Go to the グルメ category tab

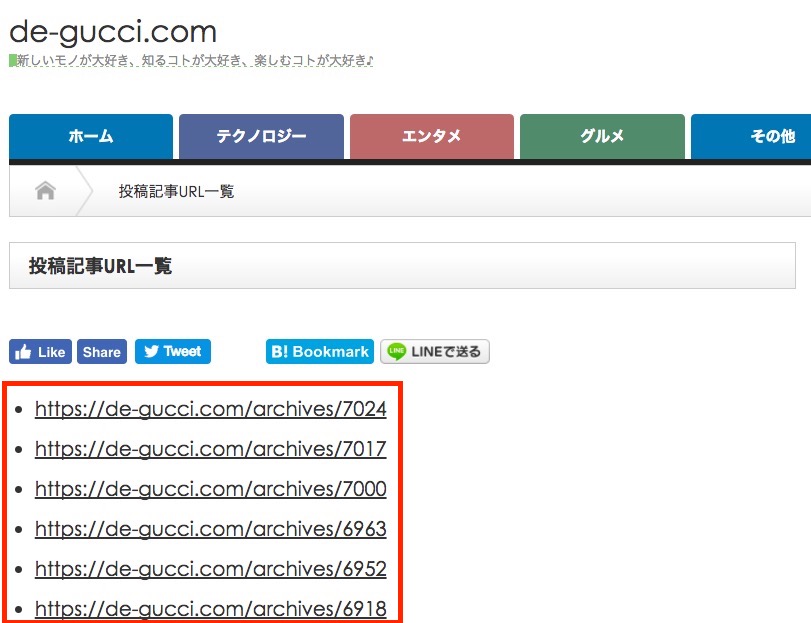tap(602, 137)
